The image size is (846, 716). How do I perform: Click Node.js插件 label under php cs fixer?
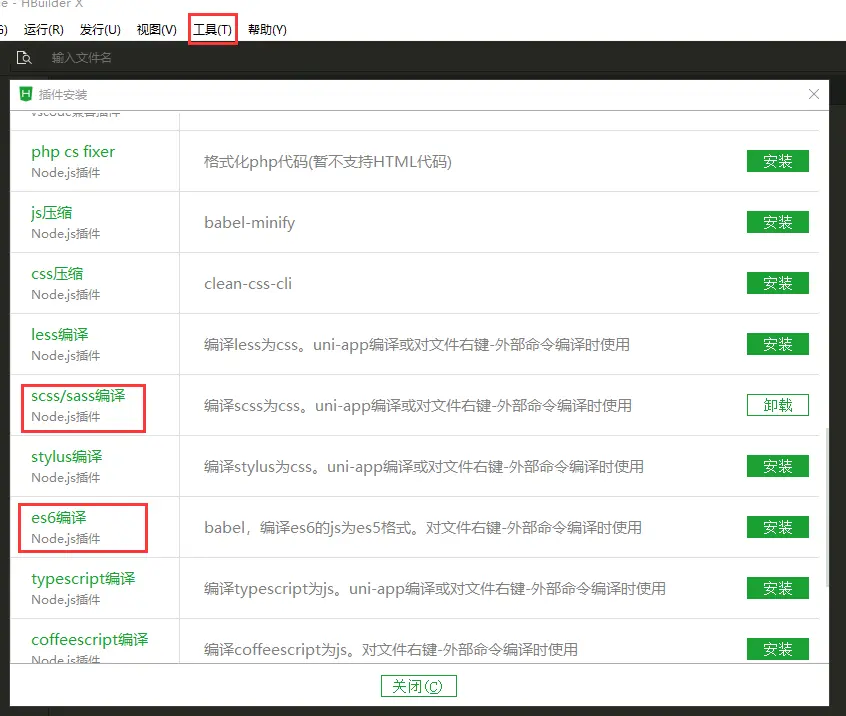[65, 173]
